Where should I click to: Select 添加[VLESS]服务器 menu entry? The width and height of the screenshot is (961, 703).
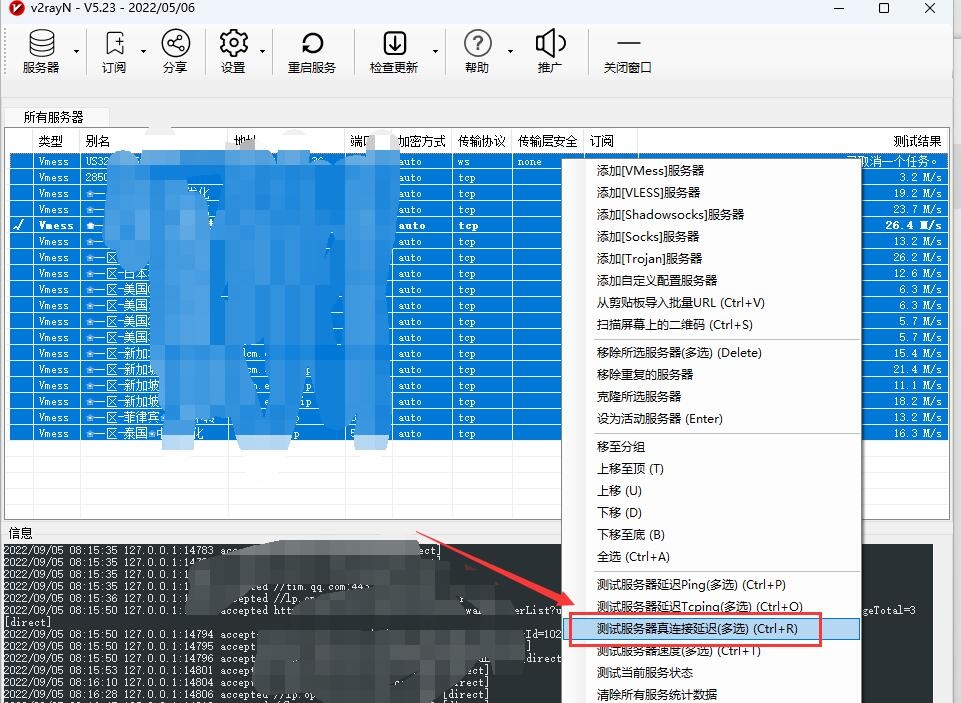648,192
